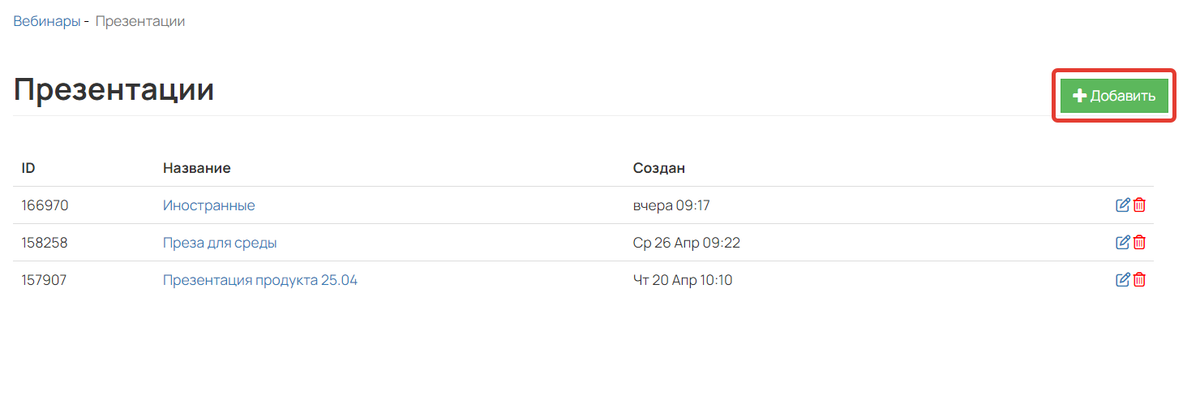Click the Название column header
This screenshot has width=1200, height=414.
pos(197,167)
